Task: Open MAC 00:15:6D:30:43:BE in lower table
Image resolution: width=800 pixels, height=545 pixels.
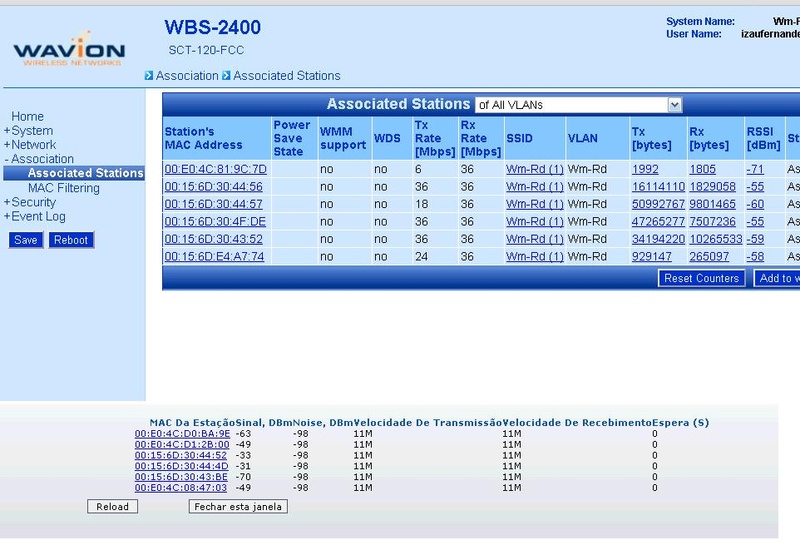Action: pos(181,477)
